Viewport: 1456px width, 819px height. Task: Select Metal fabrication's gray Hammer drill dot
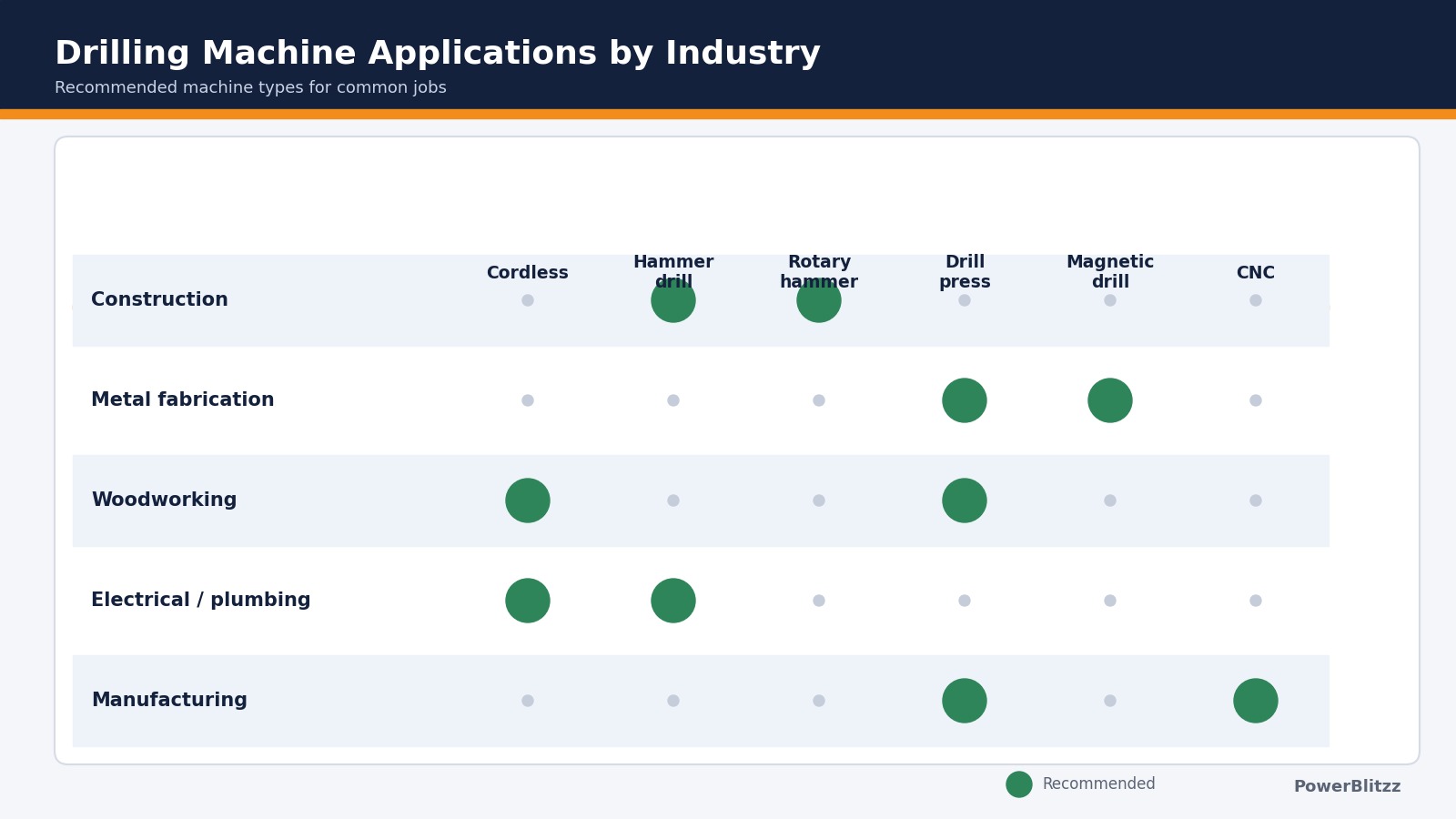coord(673,400)
